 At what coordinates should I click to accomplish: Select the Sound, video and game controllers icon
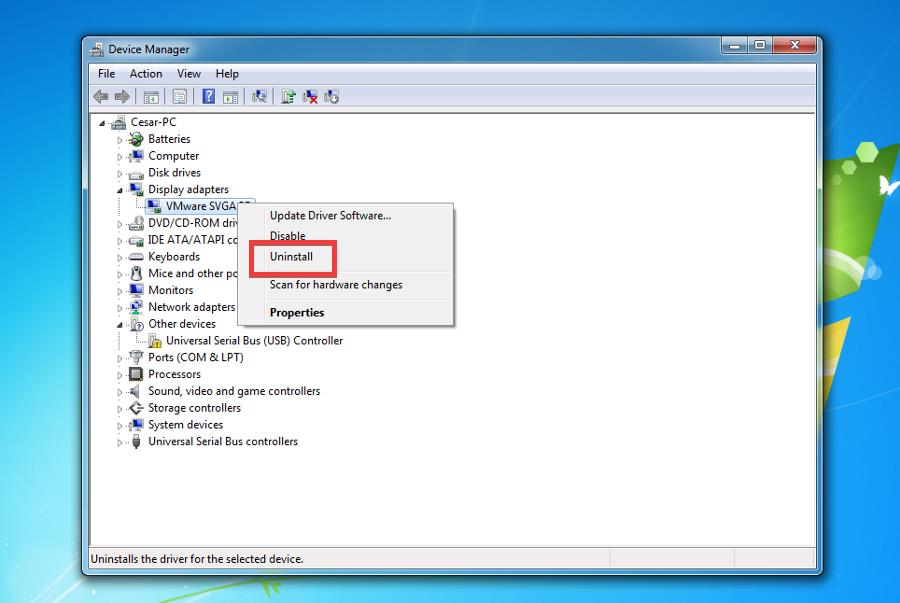135,391
